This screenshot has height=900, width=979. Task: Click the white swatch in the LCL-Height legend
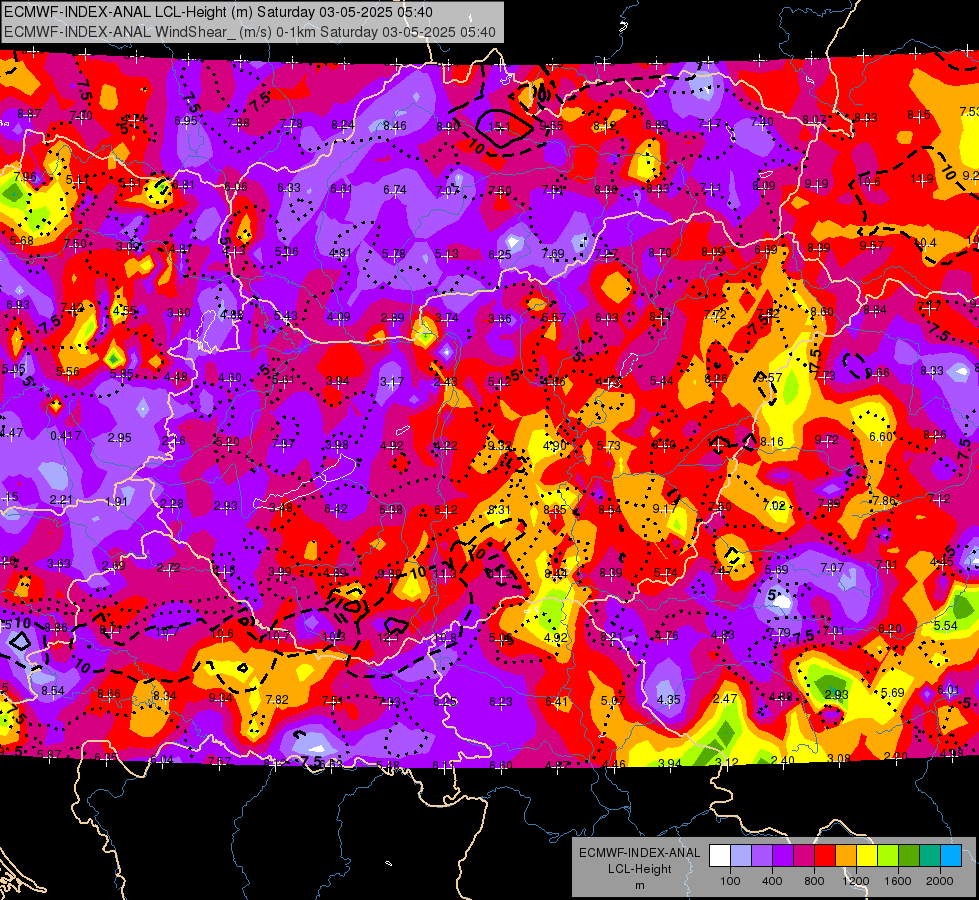(x=720, y=856)
